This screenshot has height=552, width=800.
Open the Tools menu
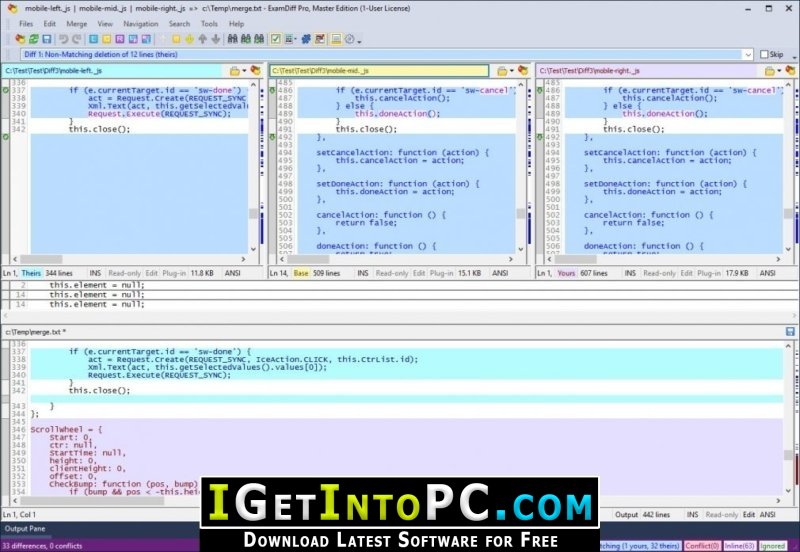pos(209,23)
